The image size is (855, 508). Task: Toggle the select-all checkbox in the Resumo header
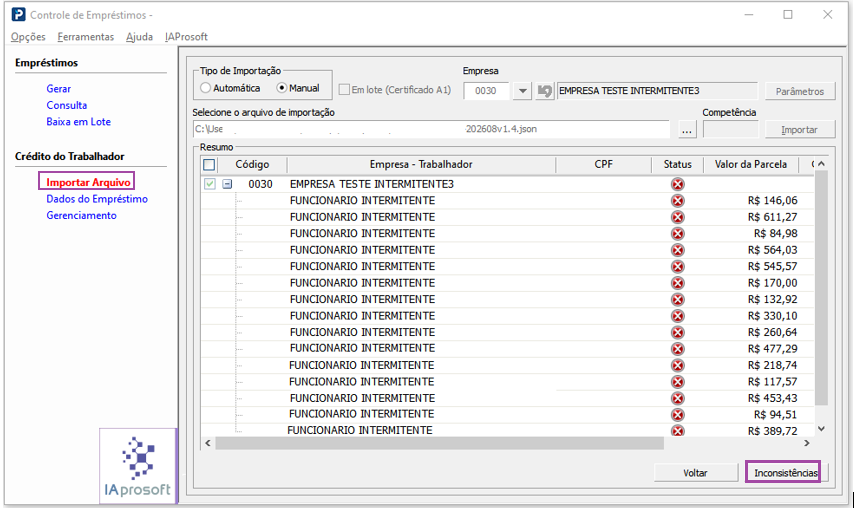point(209,165)
